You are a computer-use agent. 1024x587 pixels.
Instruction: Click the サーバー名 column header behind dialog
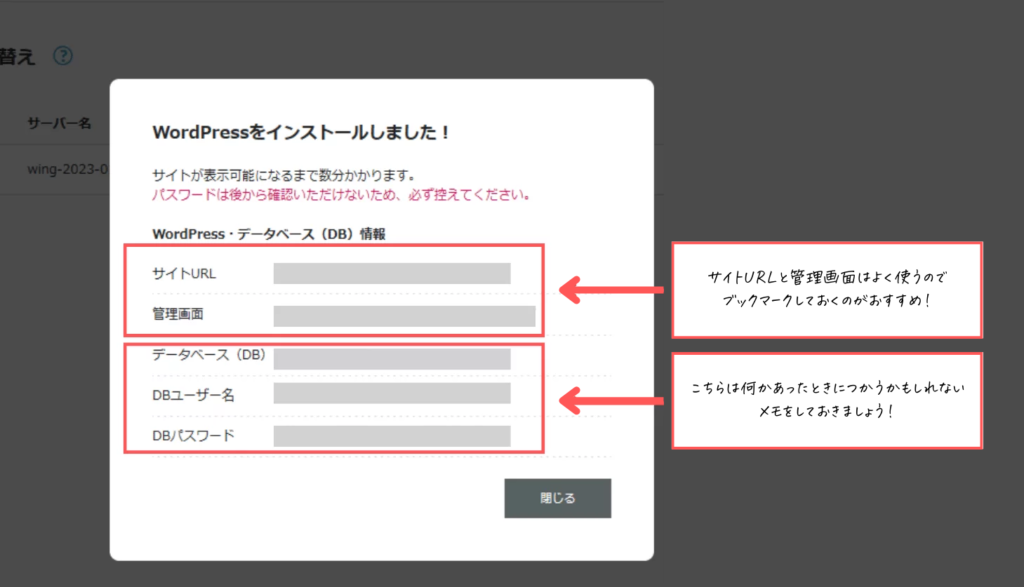[x=59, y=123]
